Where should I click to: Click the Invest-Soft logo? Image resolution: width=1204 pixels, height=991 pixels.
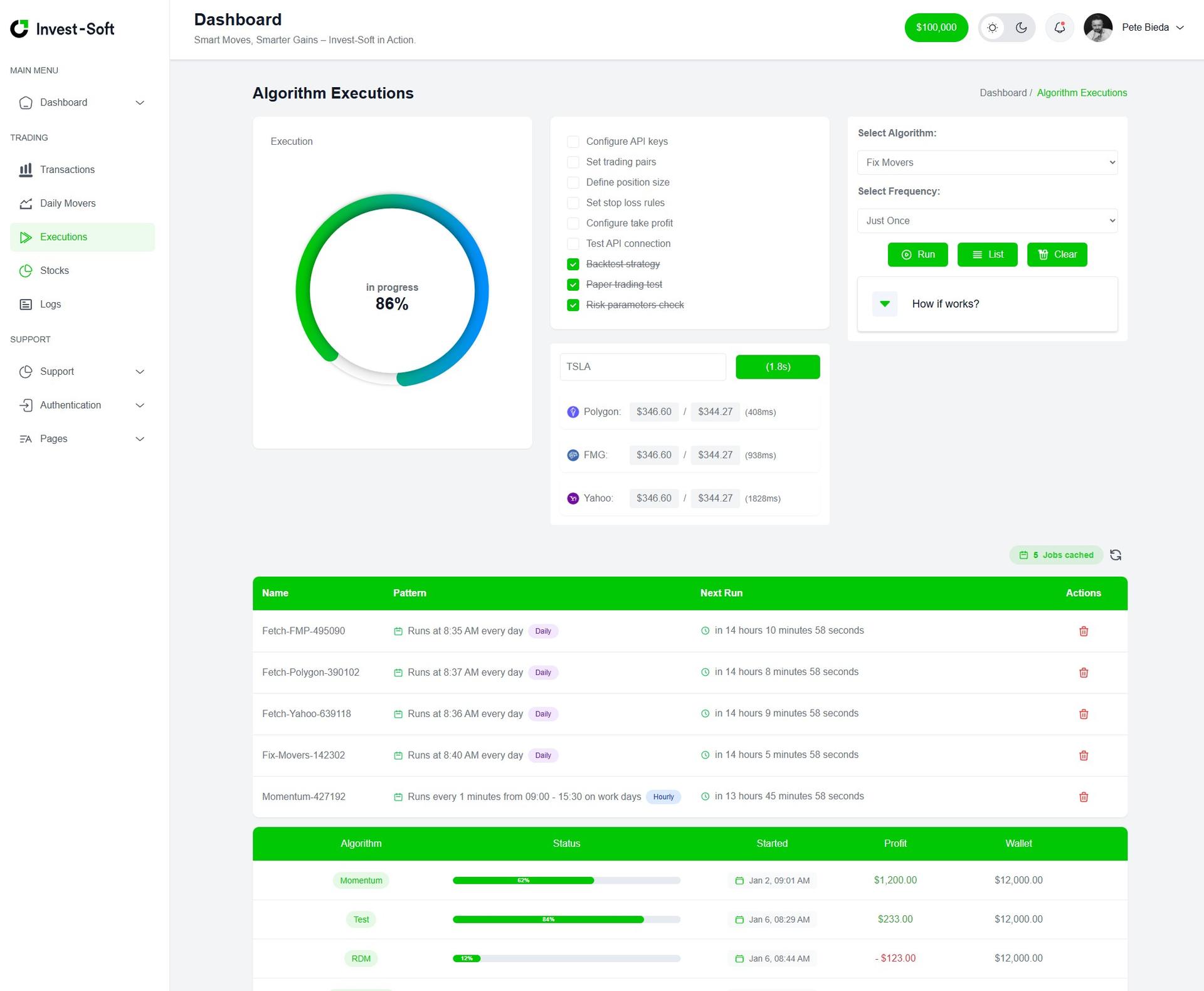coord(63,29)
